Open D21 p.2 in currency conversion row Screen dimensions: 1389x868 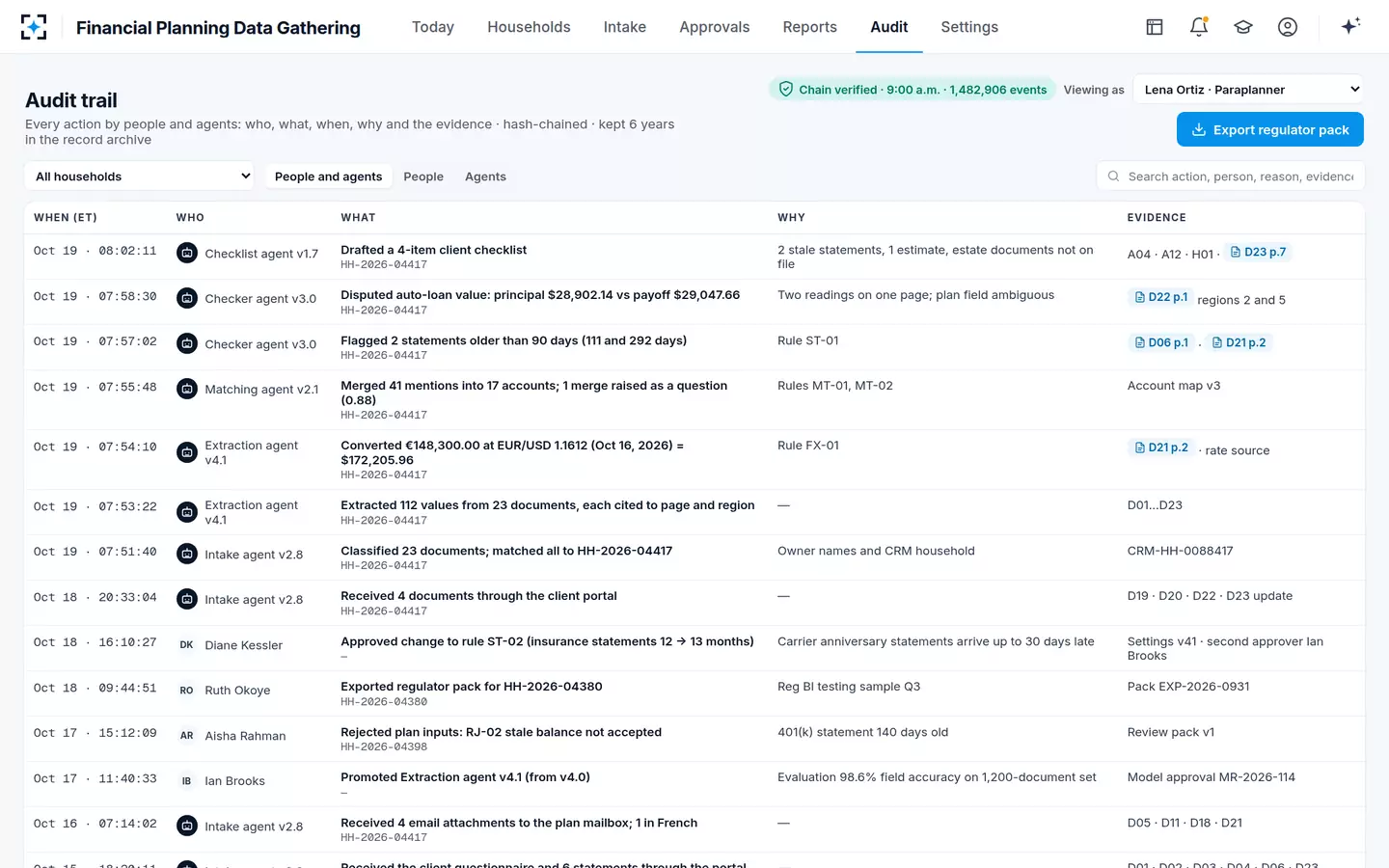pos(1160,448)
